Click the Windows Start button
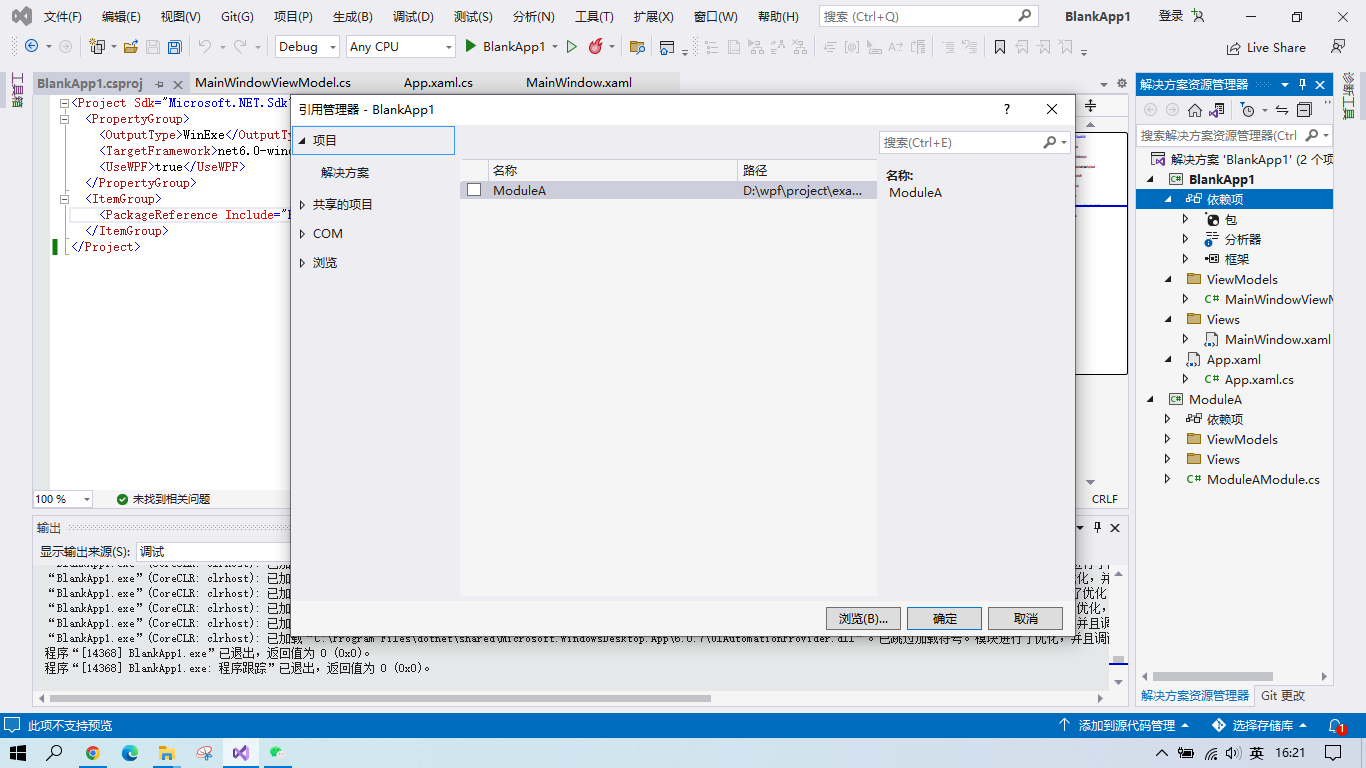1366x768 pixels. (x=18, y=753)
